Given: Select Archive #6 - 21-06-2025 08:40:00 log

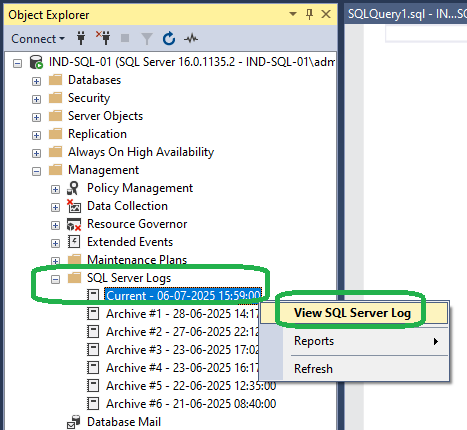Looking at the screenshot, I should click(x=191, y=404).
